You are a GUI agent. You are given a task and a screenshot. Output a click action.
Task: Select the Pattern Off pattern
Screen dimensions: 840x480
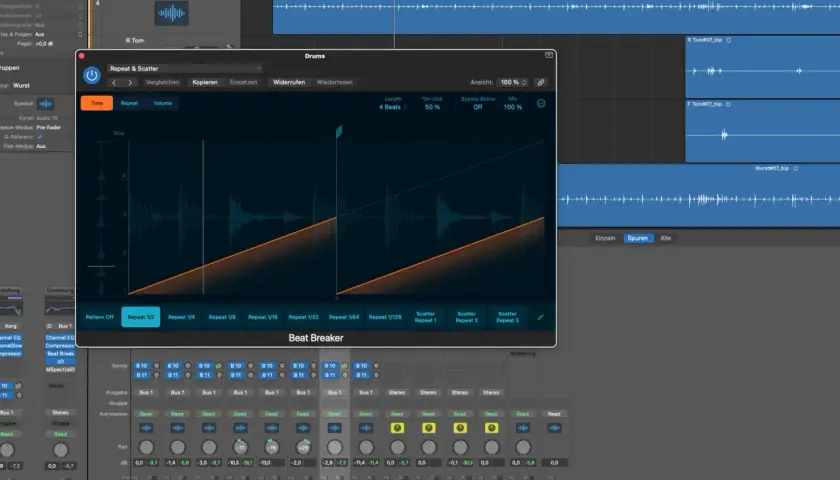click(x=100, y=317)
